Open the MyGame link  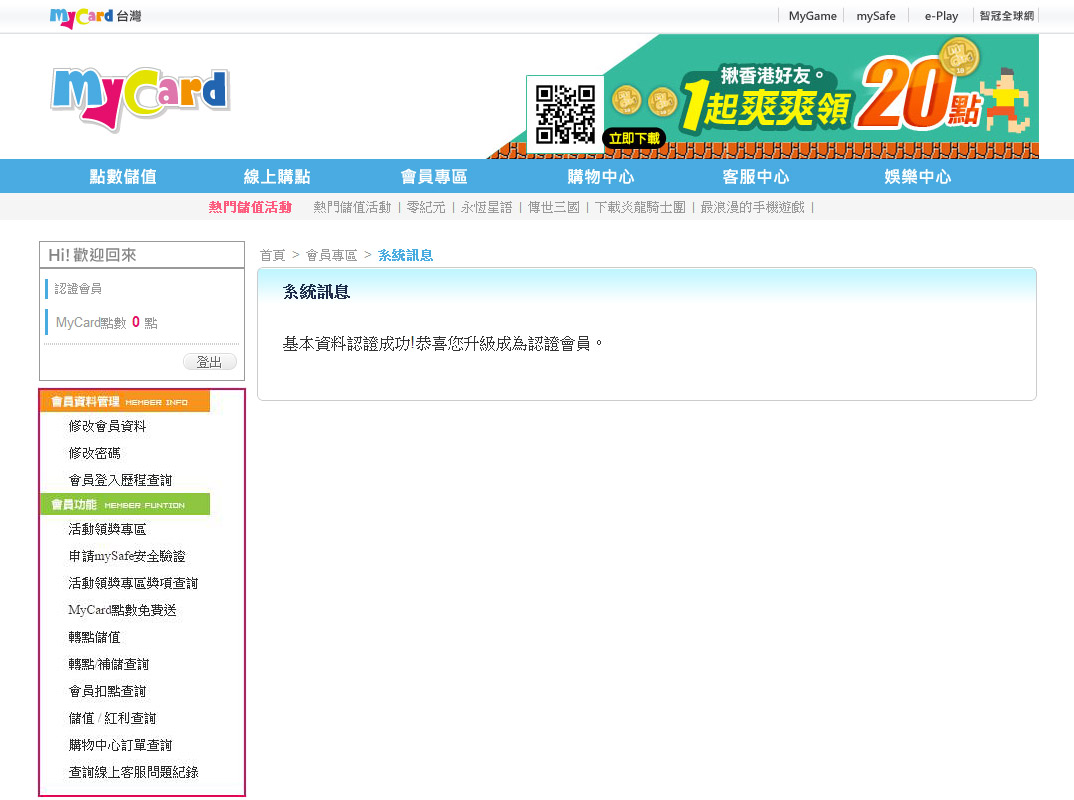pos(812,16)
